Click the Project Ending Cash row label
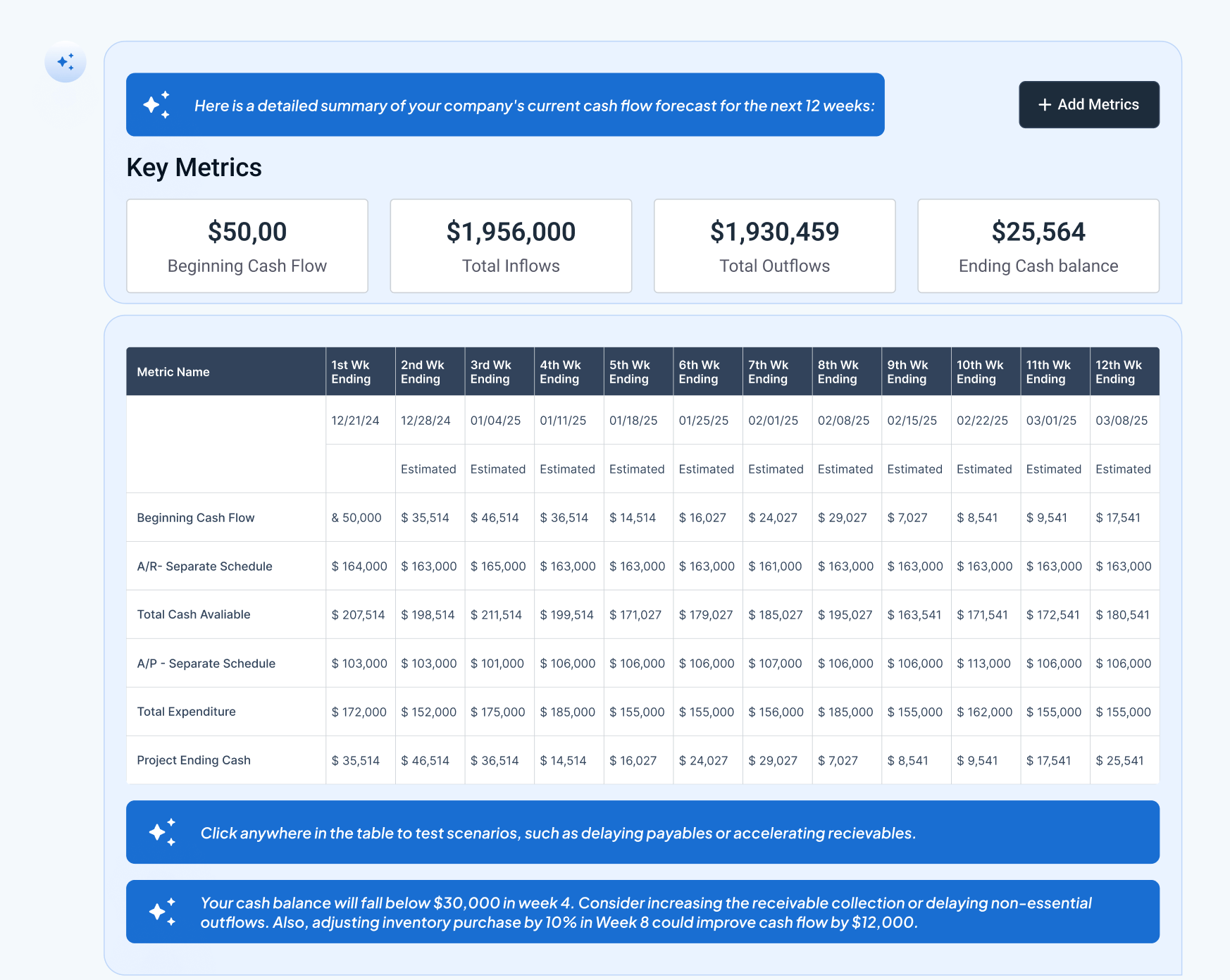 point(194,760)
